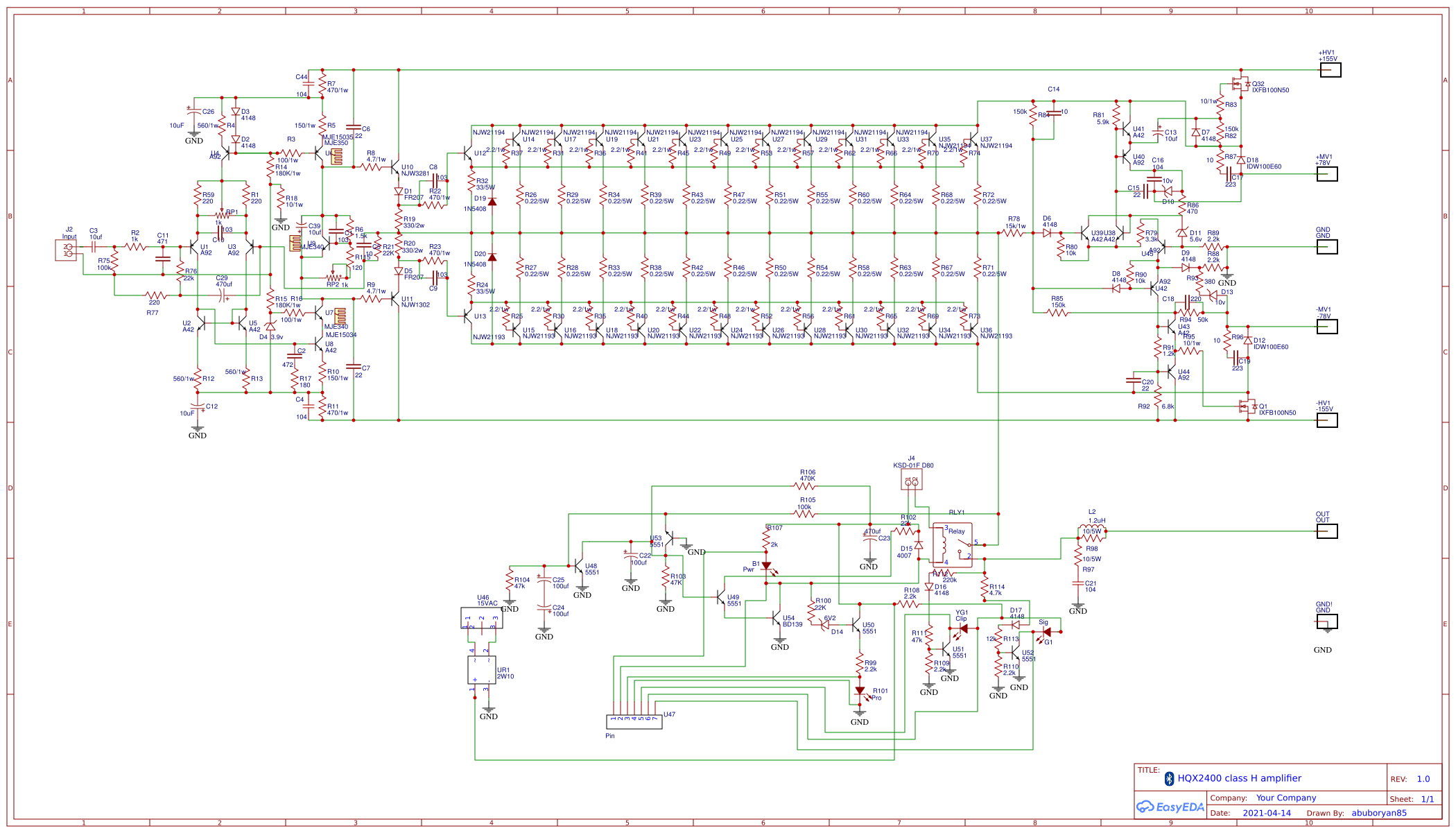Select the J2 Input connector
The width and height of the screenshot is (1456, 833).
pyautogui.click(x=66, y=250)
